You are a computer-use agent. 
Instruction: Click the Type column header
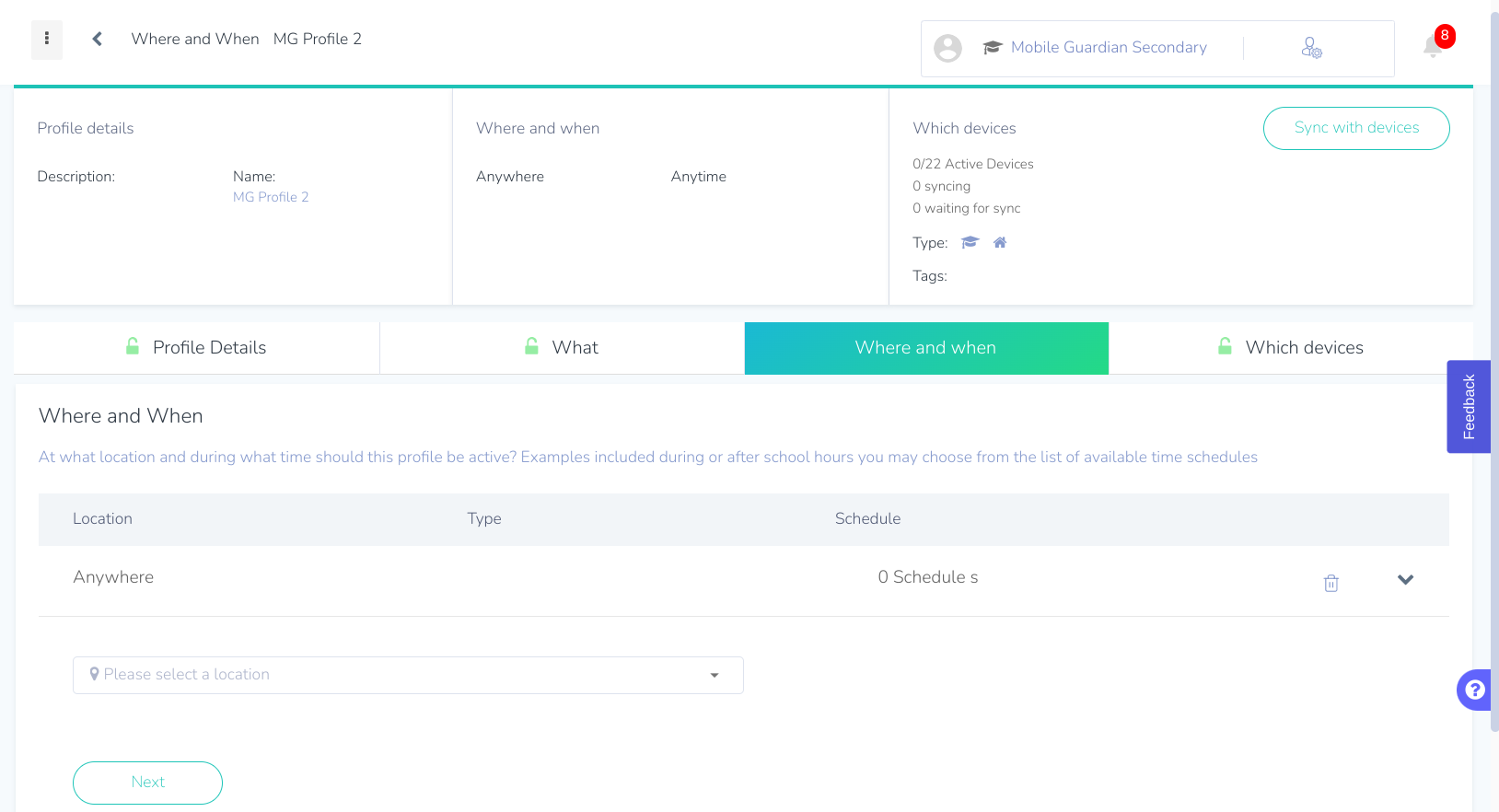(484, 518)
